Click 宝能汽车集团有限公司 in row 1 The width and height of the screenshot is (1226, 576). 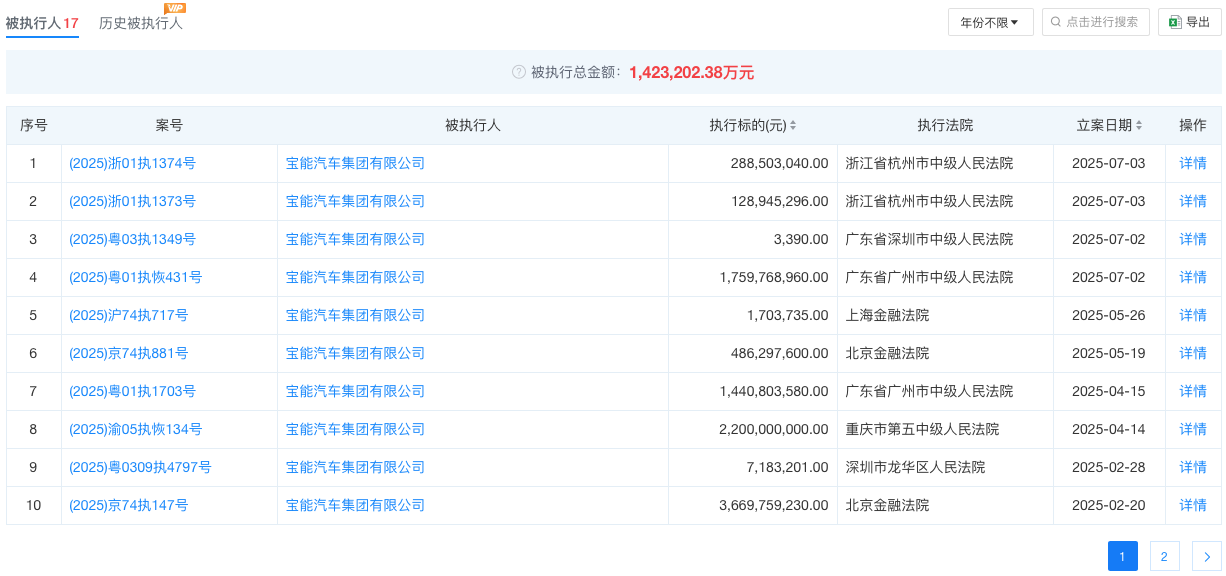point(355,163)
